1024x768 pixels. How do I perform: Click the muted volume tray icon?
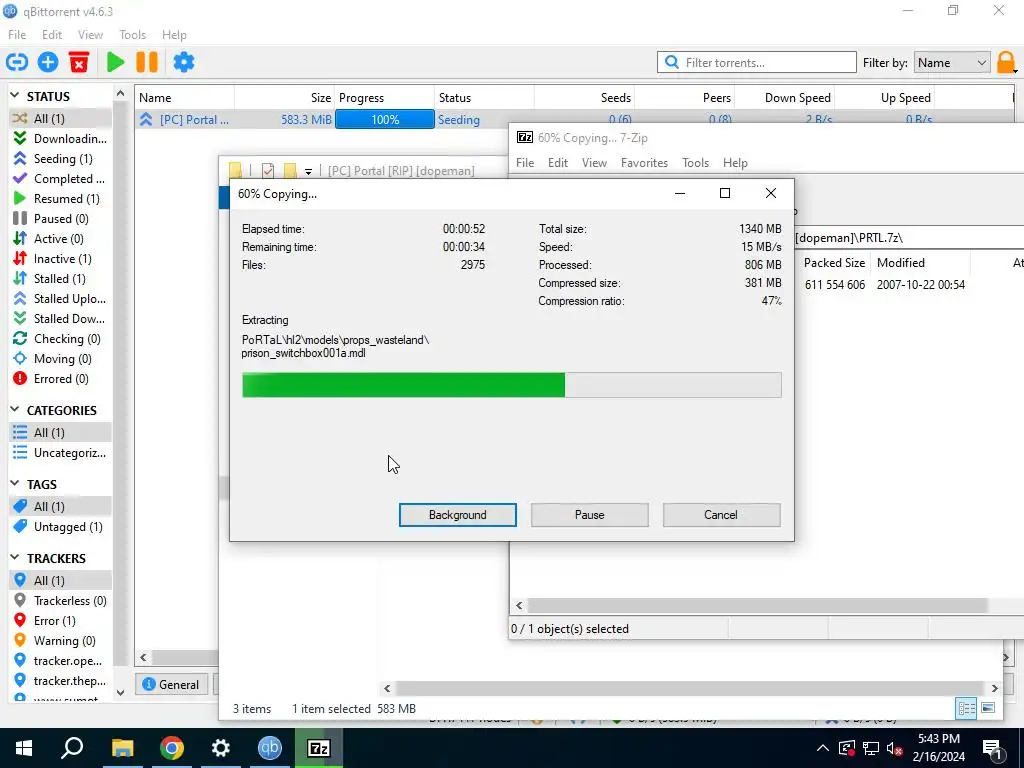pos(895,748)
